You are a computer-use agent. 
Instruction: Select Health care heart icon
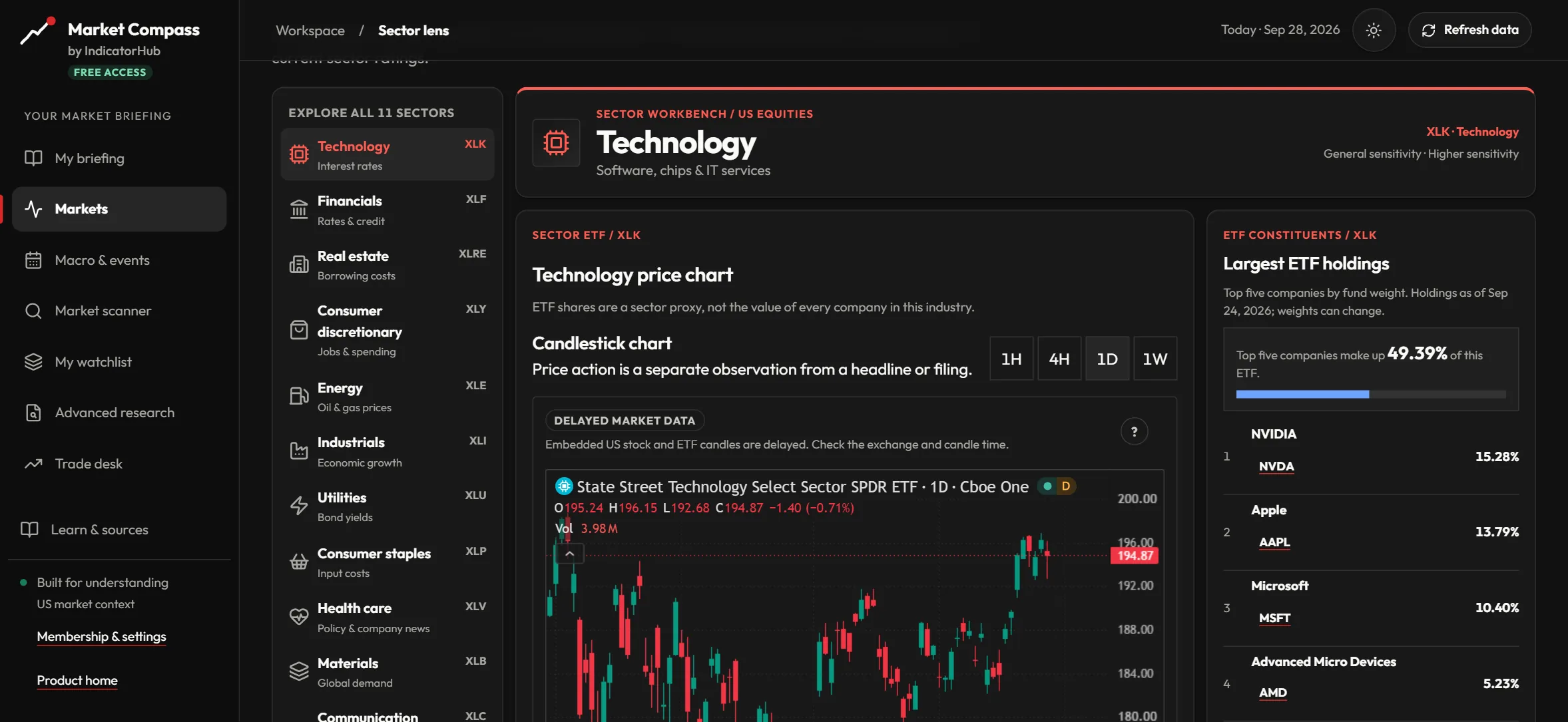299,617
